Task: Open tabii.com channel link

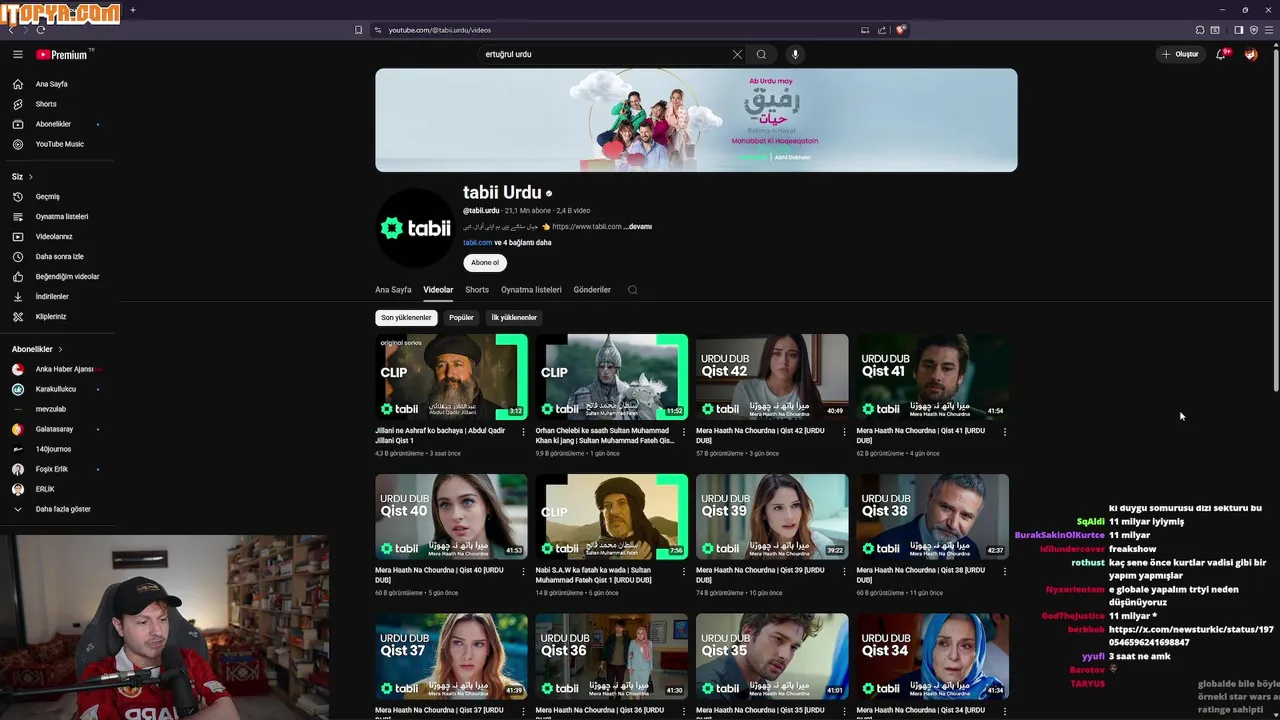Action: 477,243
